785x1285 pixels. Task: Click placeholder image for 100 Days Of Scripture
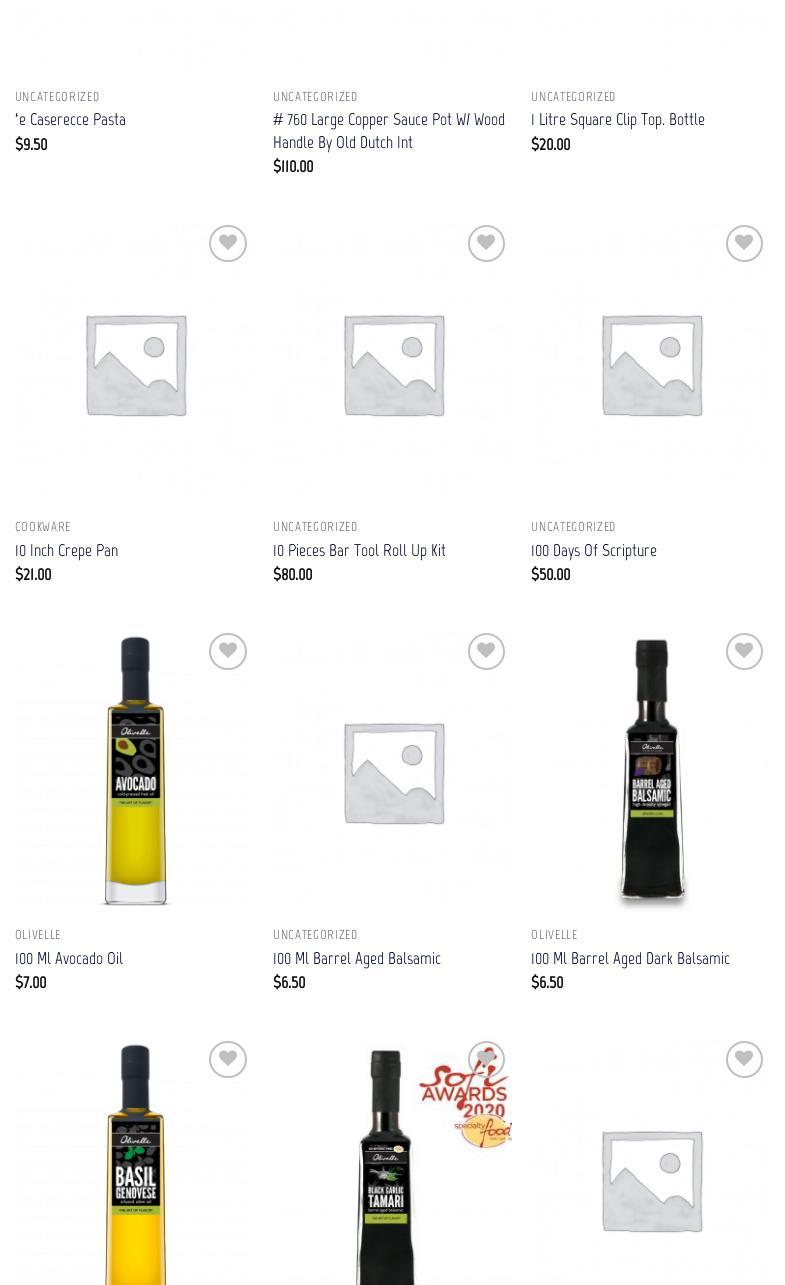pos(650,362)
